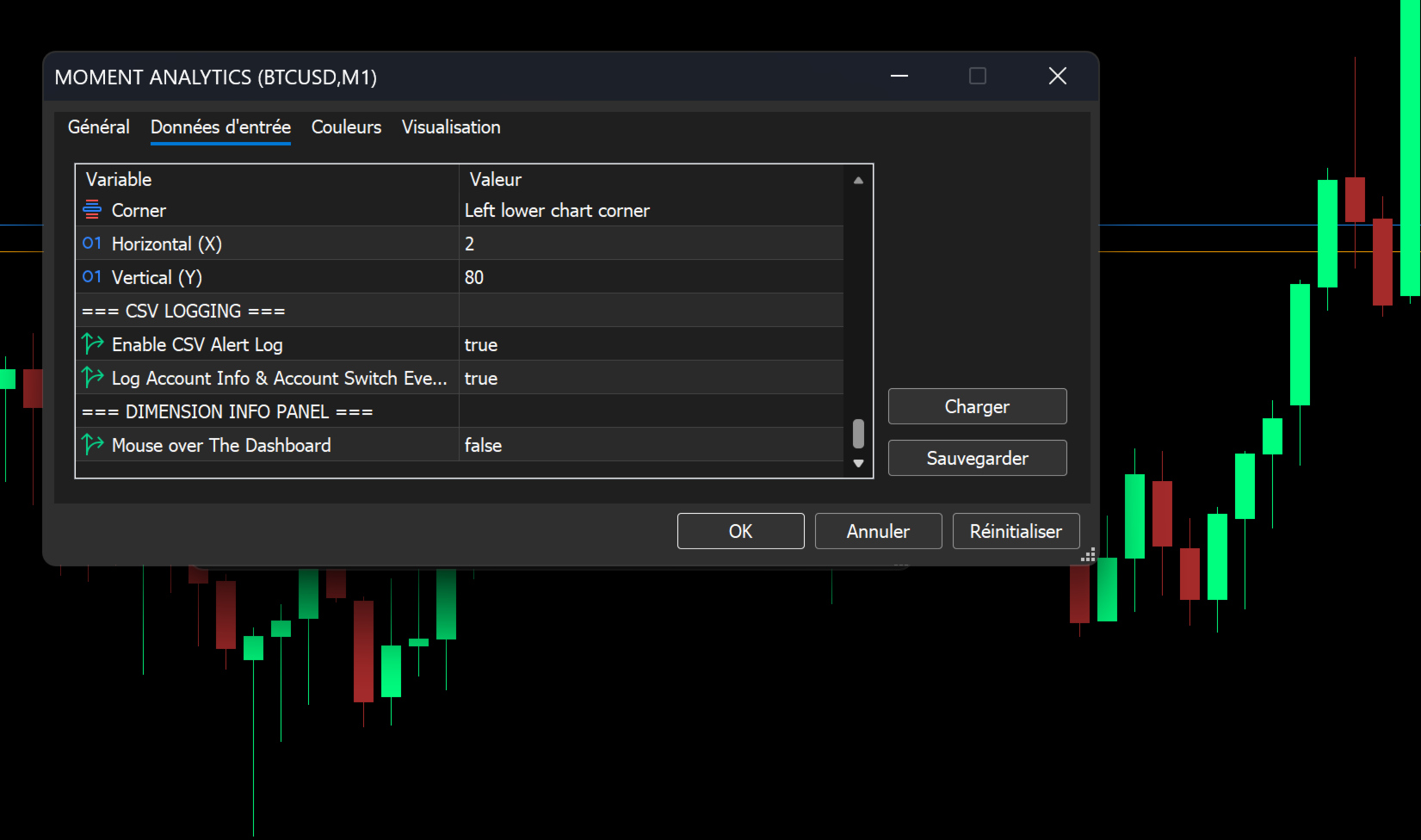This screenshot has width=1421, height=840.
Task: Click the enum icon beside Corner
Action: (92, 209)
